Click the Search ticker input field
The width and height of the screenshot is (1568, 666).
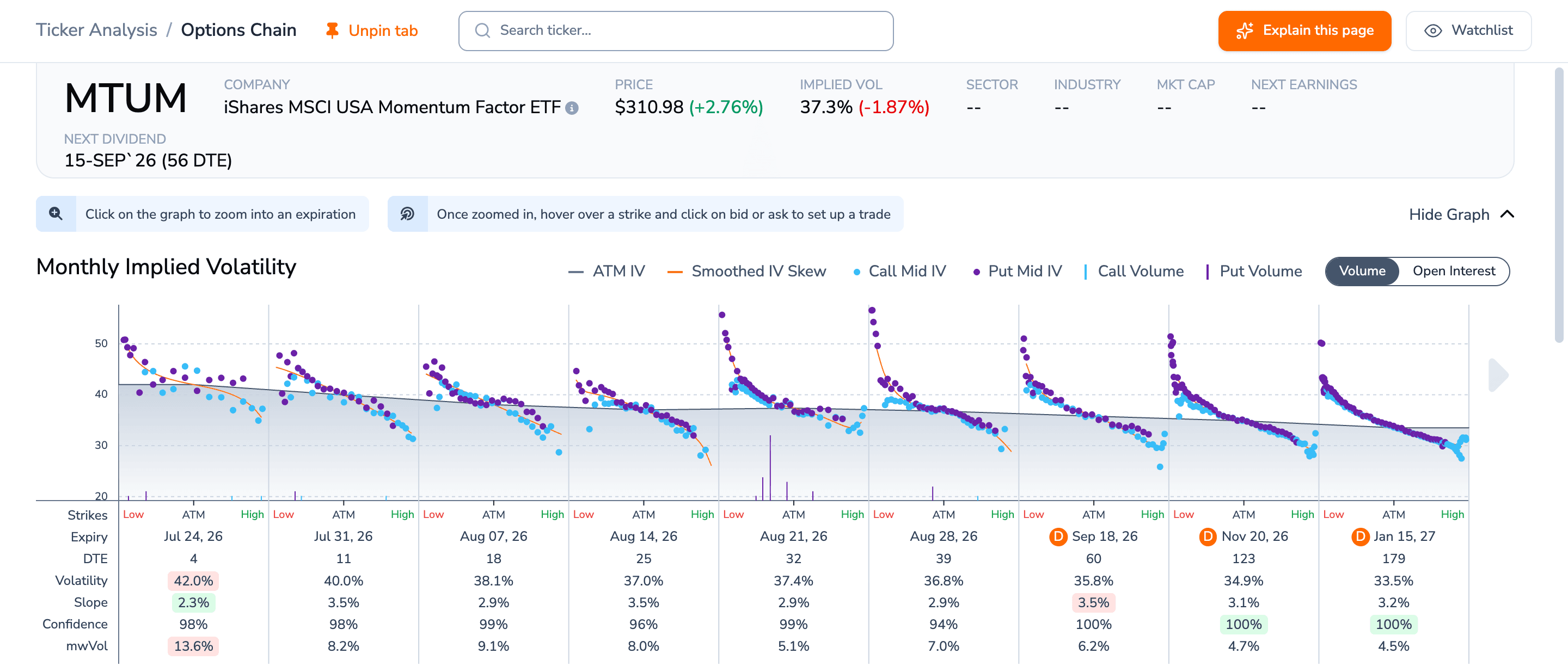tap(676, 30)
